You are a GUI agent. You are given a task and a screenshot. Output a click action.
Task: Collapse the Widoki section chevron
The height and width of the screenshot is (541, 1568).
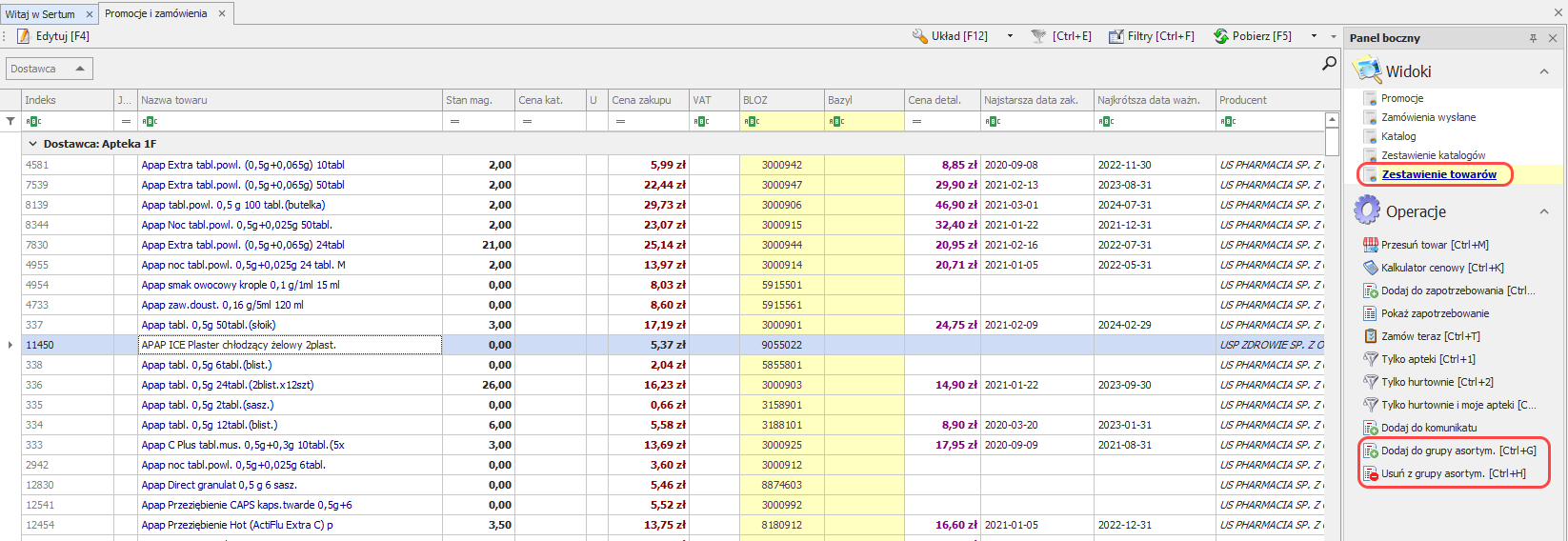(x=1543, y=71)
